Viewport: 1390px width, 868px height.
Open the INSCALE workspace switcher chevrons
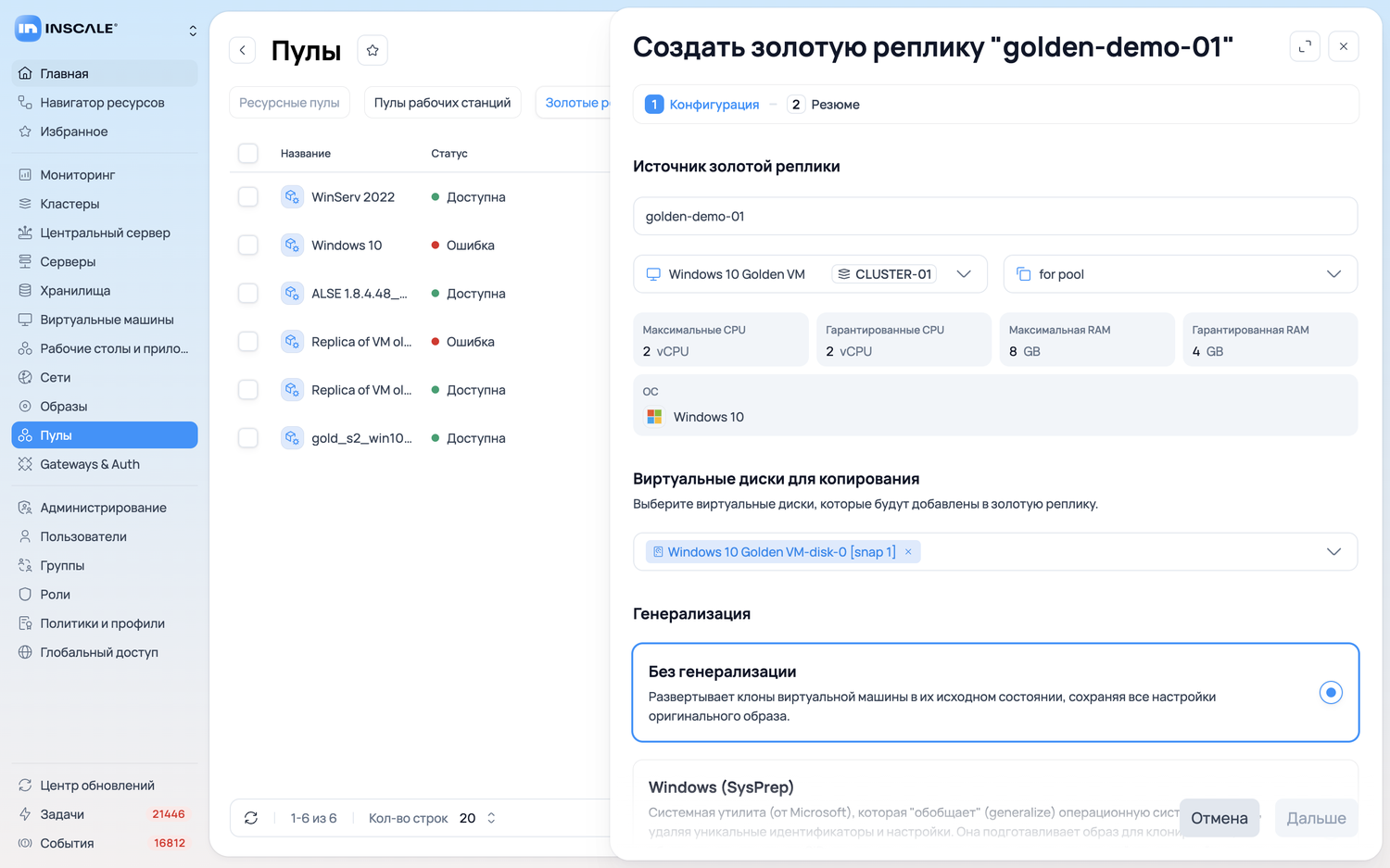click(193, 31)
